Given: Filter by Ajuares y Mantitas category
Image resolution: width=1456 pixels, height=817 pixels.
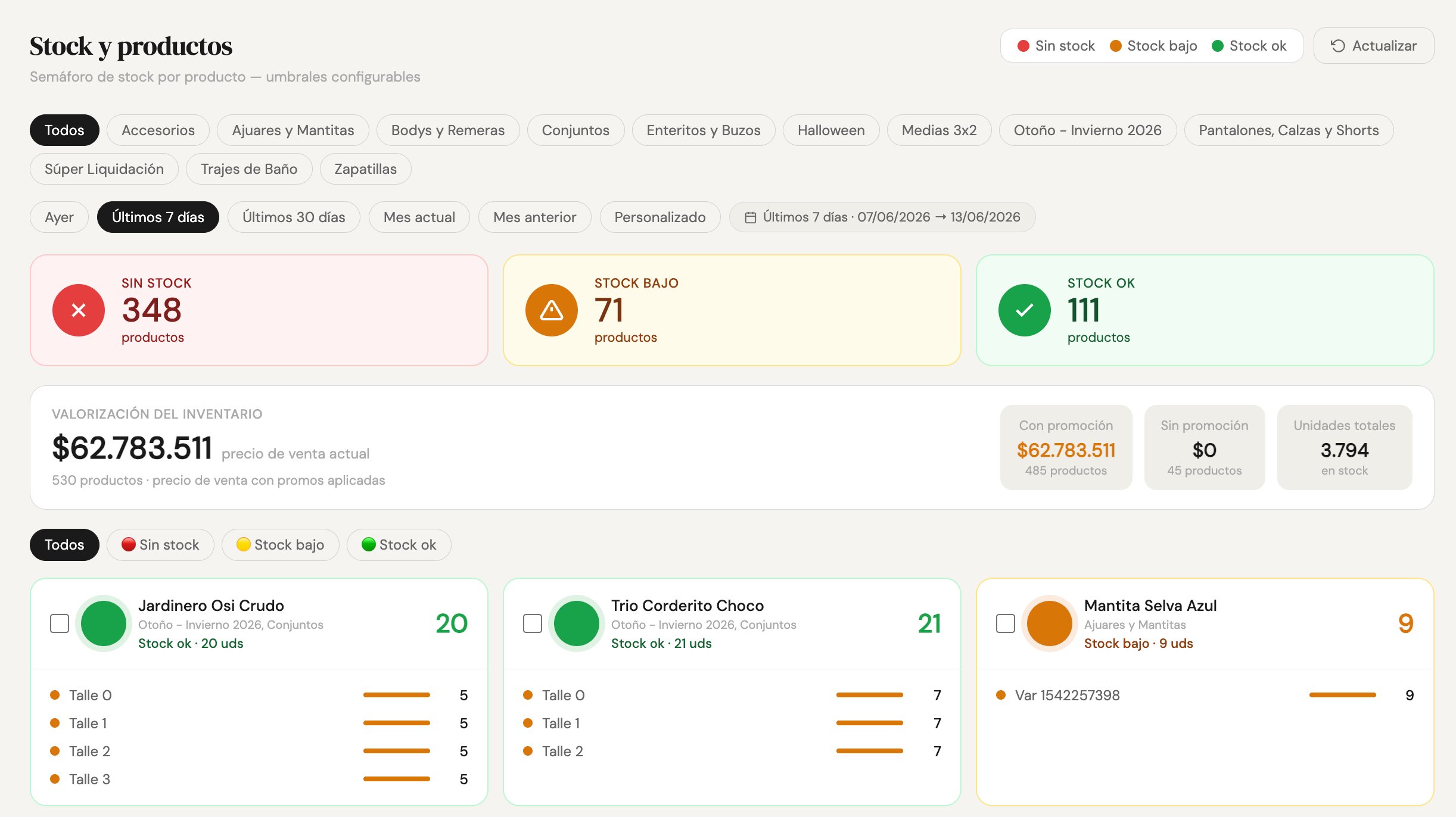Looking at the screenshot, I should (293, 130).
